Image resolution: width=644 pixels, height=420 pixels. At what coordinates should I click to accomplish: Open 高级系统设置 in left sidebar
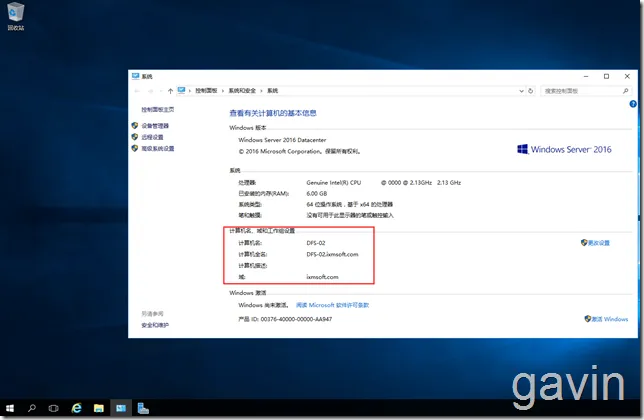(x=158, y=149)
